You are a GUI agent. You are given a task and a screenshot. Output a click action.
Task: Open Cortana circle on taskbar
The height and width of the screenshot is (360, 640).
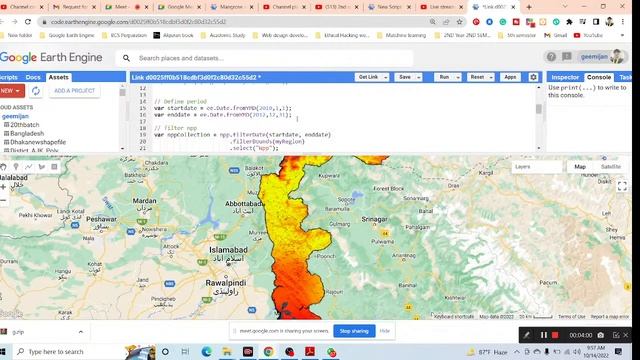[x=165, y=351]
